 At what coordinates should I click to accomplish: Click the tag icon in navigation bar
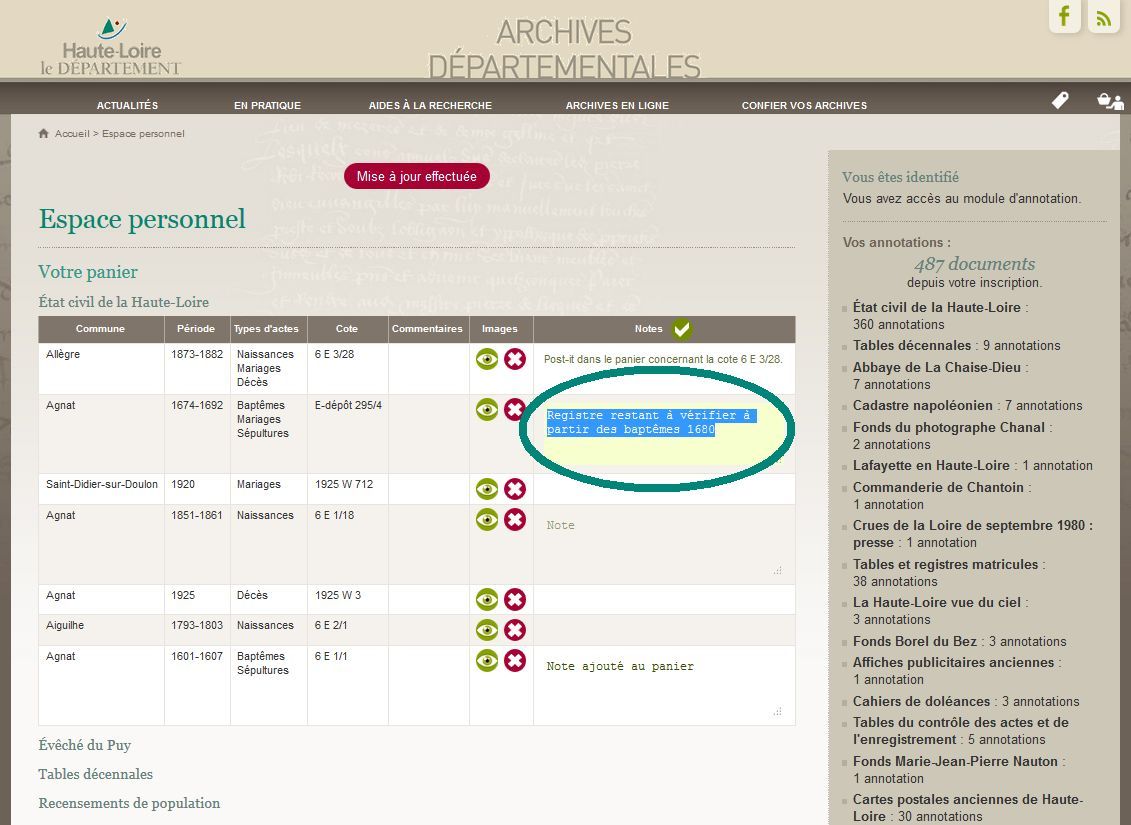click(1060, 100)
